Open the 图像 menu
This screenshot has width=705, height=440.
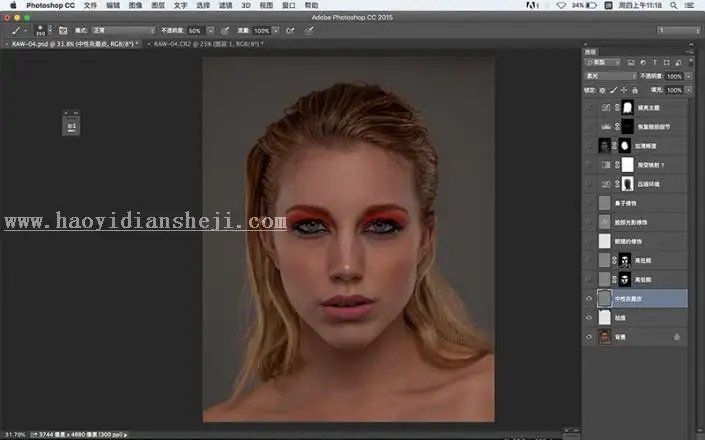tap(135, 5)
